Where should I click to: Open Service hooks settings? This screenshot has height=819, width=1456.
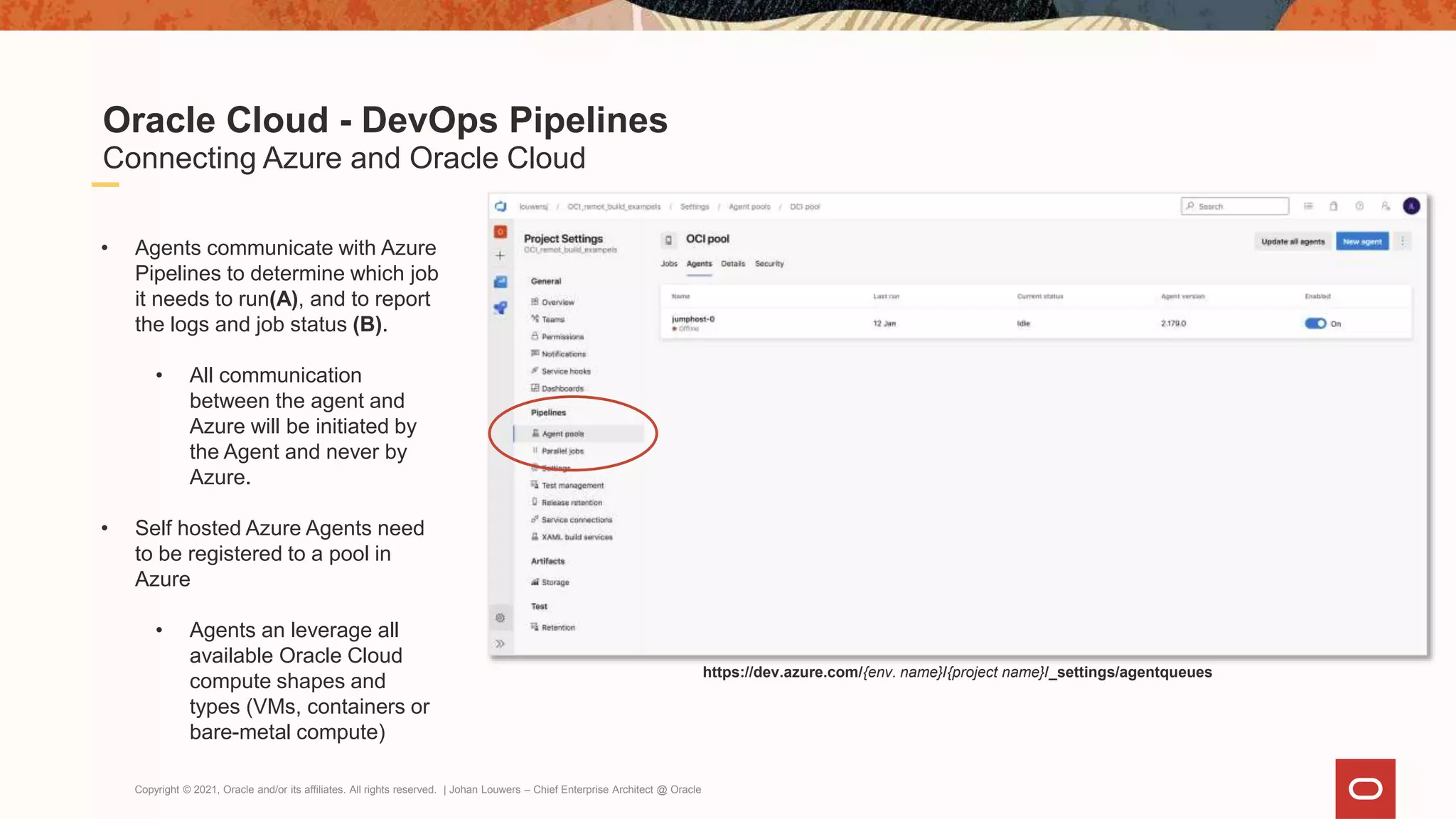tap(566, 371)
